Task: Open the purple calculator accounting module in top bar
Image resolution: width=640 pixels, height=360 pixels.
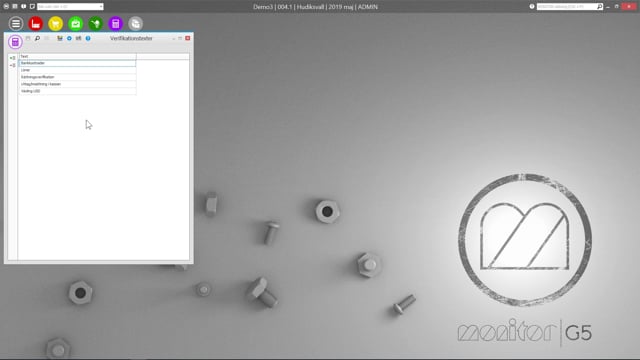Action: [x=116, y=24]
